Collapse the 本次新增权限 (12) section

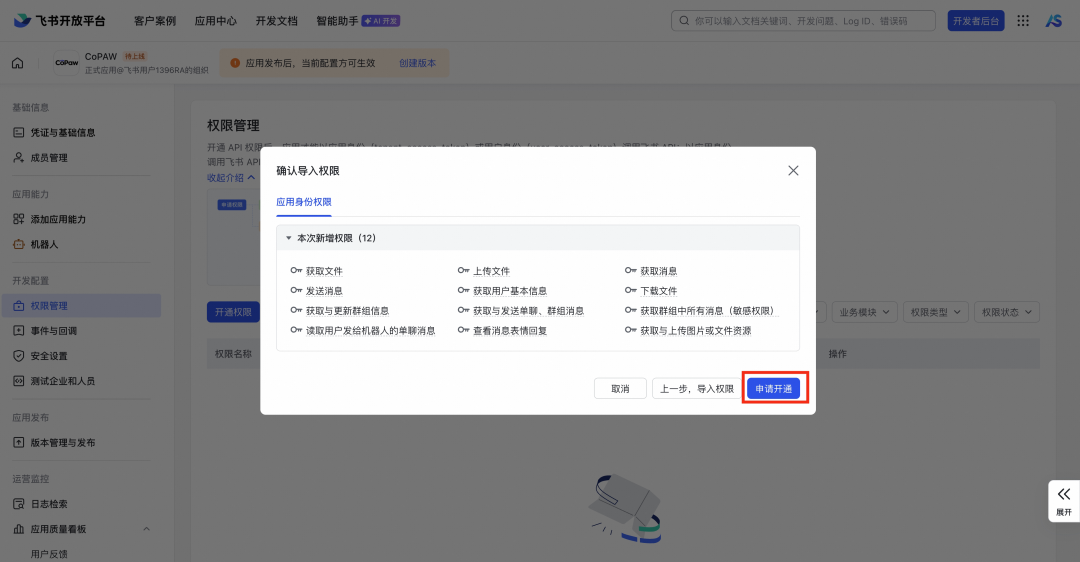289,239
